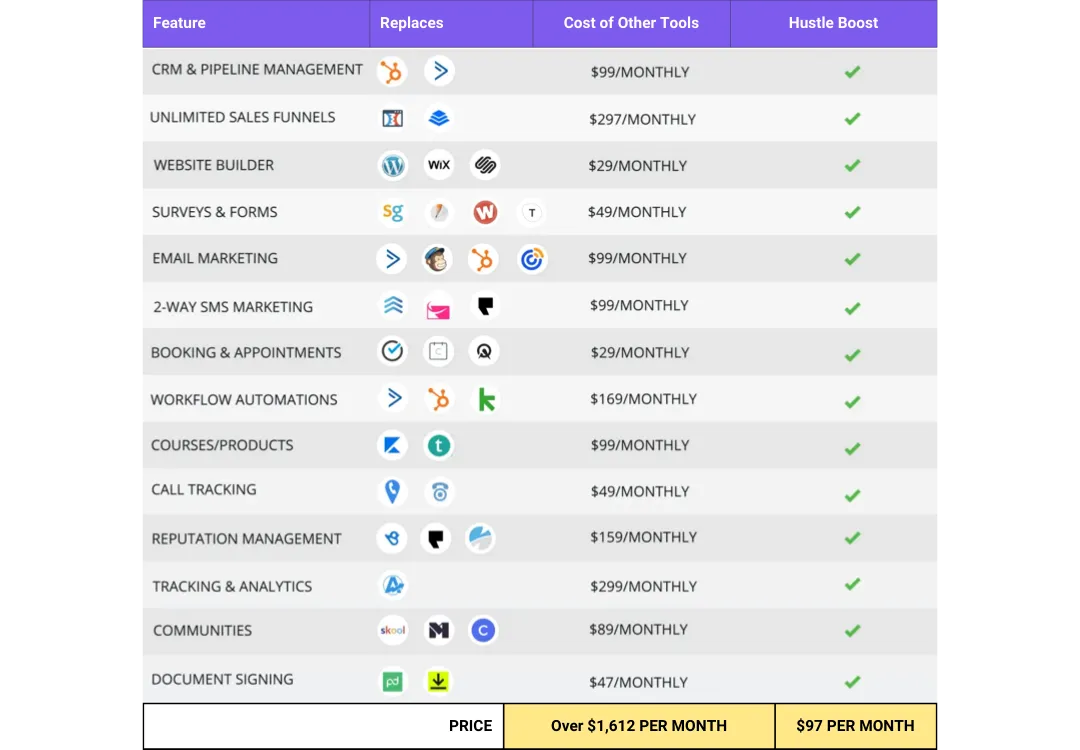Click the black speech-bubble logo in SMS Marketing row

click(485, 306)
